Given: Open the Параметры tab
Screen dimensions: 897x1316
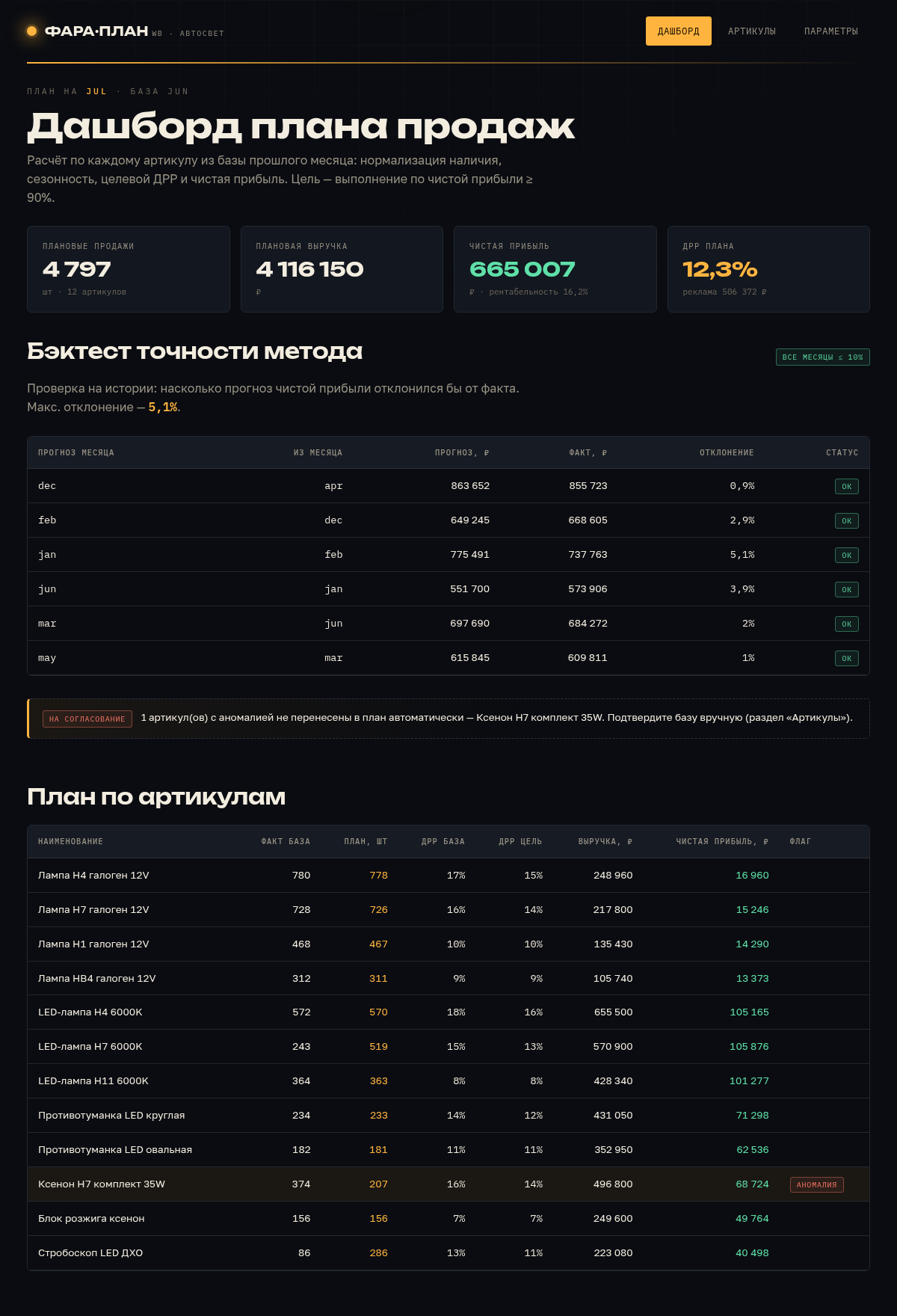Looking at the screenshot, I should coord(831,31).
